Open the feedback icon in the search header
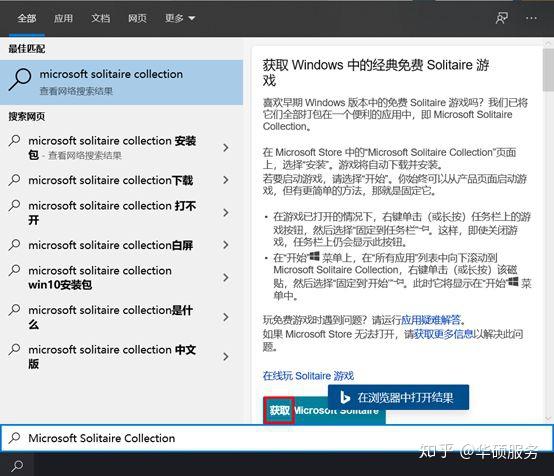 click(502, 18)
